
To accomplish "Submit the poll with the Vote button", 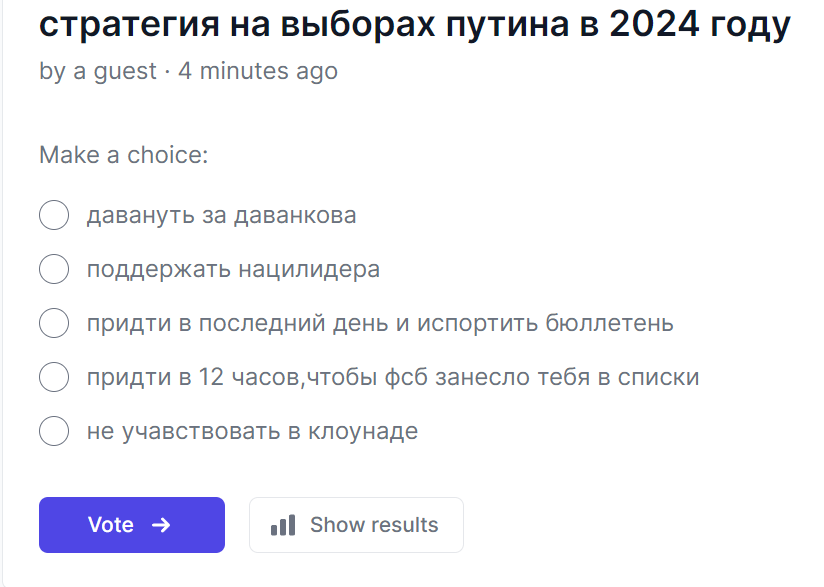I will pos(132,525).
